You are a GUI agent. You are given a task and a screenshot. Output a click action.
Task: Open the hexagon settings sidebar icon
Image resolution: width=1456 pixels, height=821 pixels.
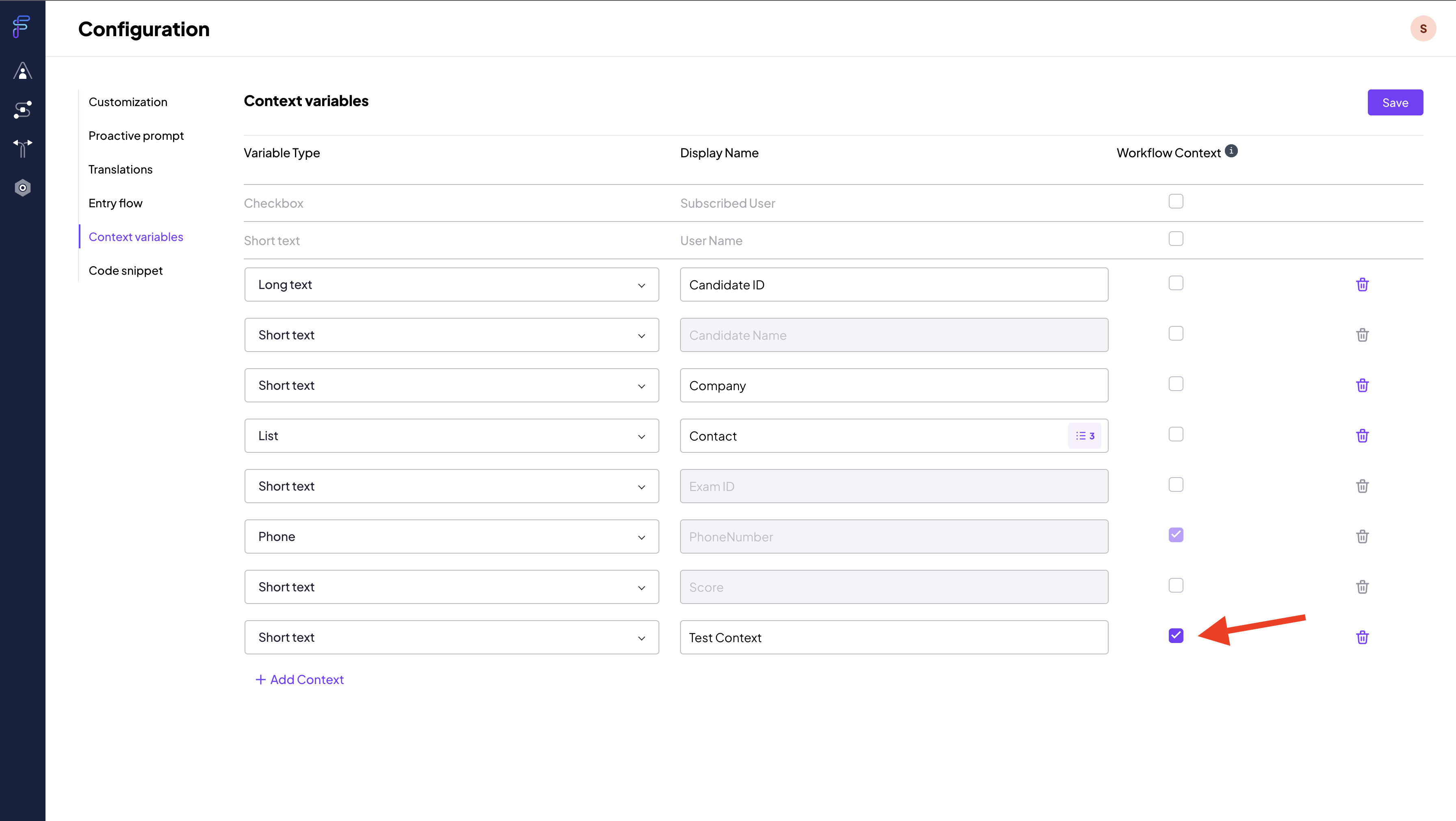pyautogui.click(x=23, y=188)
